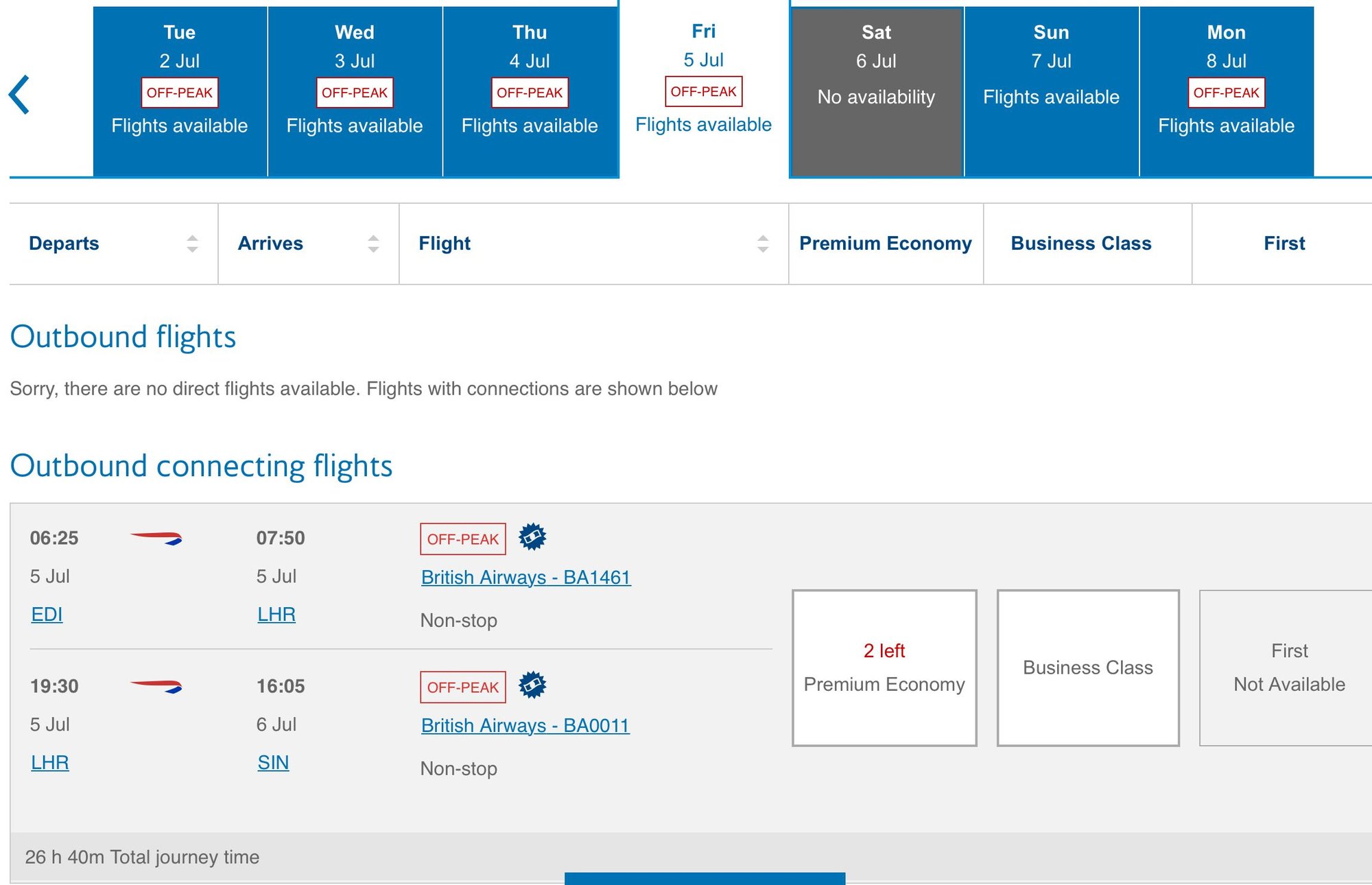Click the EDI departure airport link
Image resolution: width=1372 pixels, height=885 pixels.
click(47, 615)
